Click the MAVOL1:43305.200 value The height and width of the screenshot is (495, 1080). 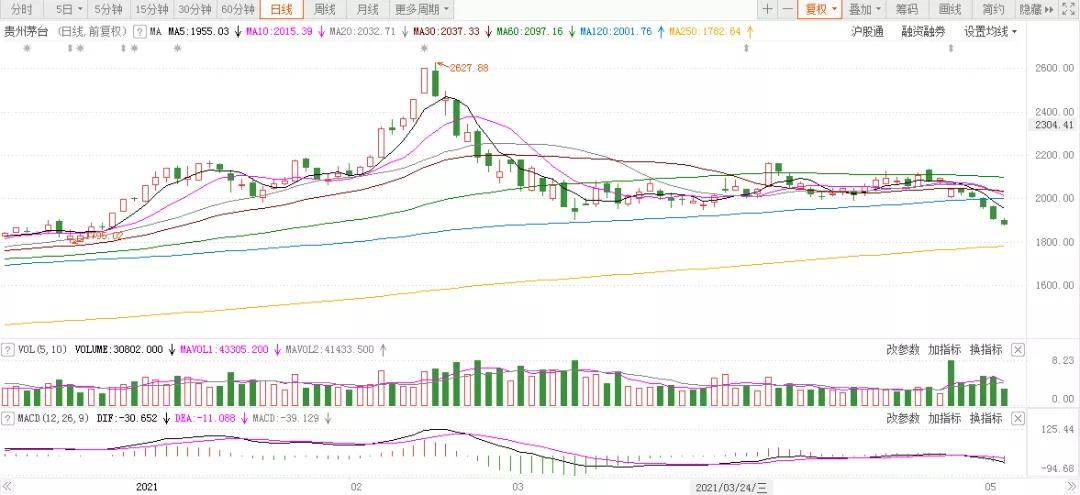point(224,350)
